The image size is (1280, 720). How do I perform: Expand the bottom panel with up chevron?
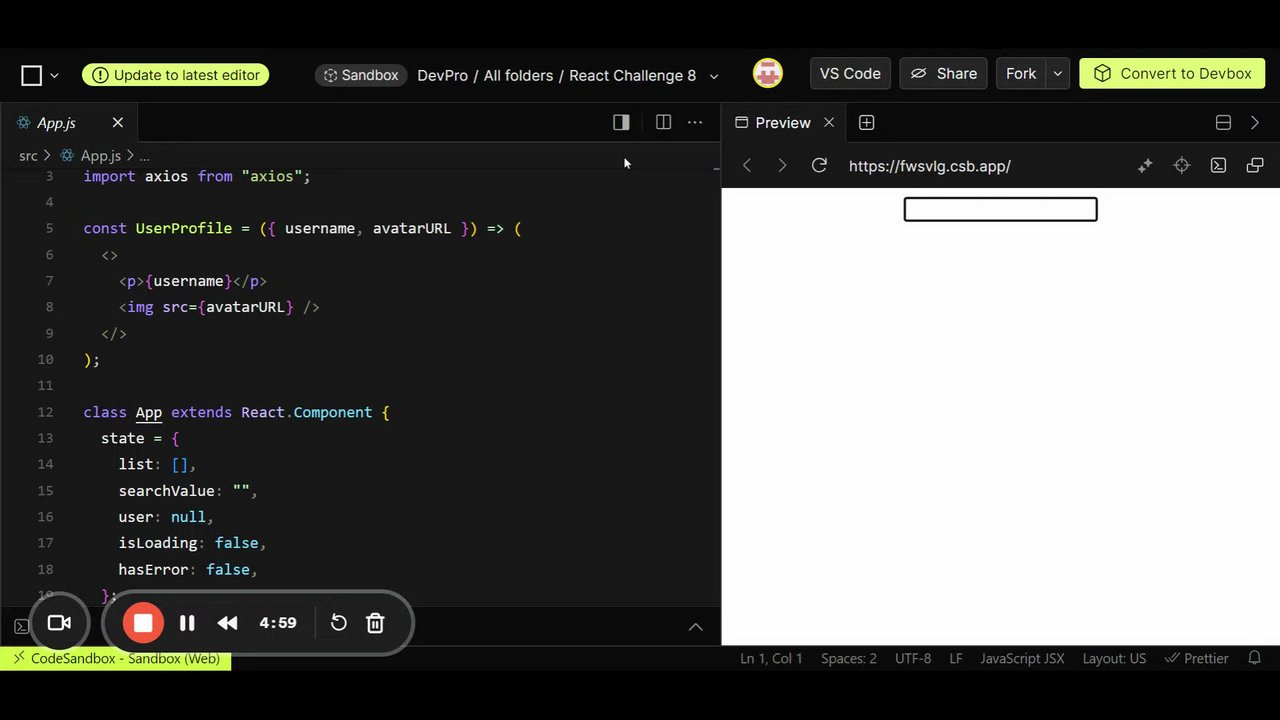tap(696, 627)
